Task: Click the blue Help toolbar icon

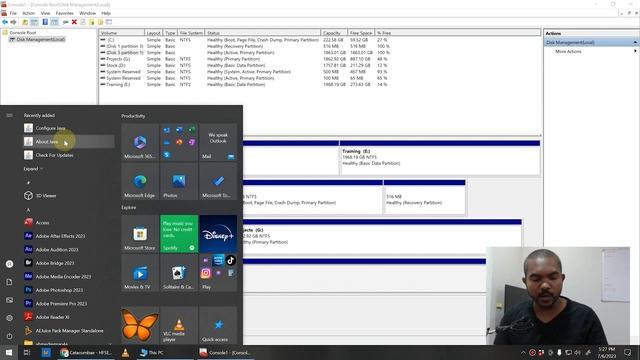Action: point(45,22)
